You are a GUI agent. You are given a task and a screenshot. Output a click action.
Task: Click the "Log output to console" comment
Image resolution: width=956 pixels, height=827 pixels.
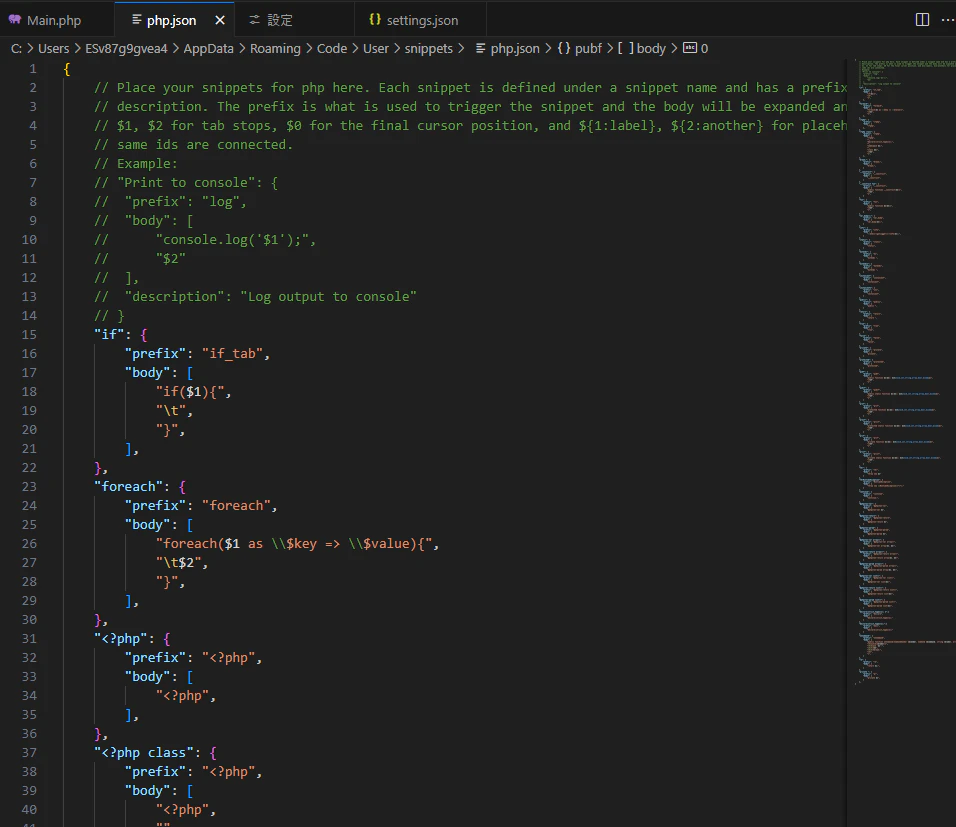click(x=328, y=296)
